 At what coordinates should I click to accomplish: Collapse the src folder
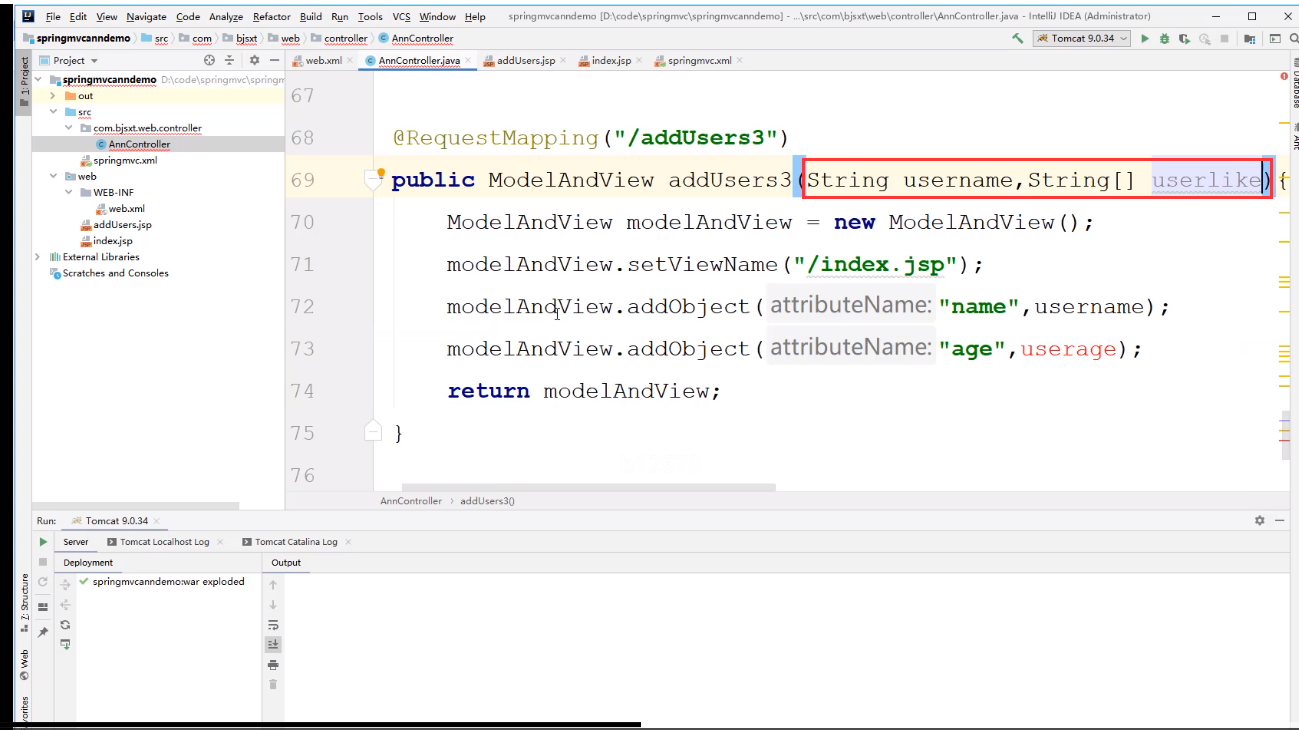pos(53,112)
